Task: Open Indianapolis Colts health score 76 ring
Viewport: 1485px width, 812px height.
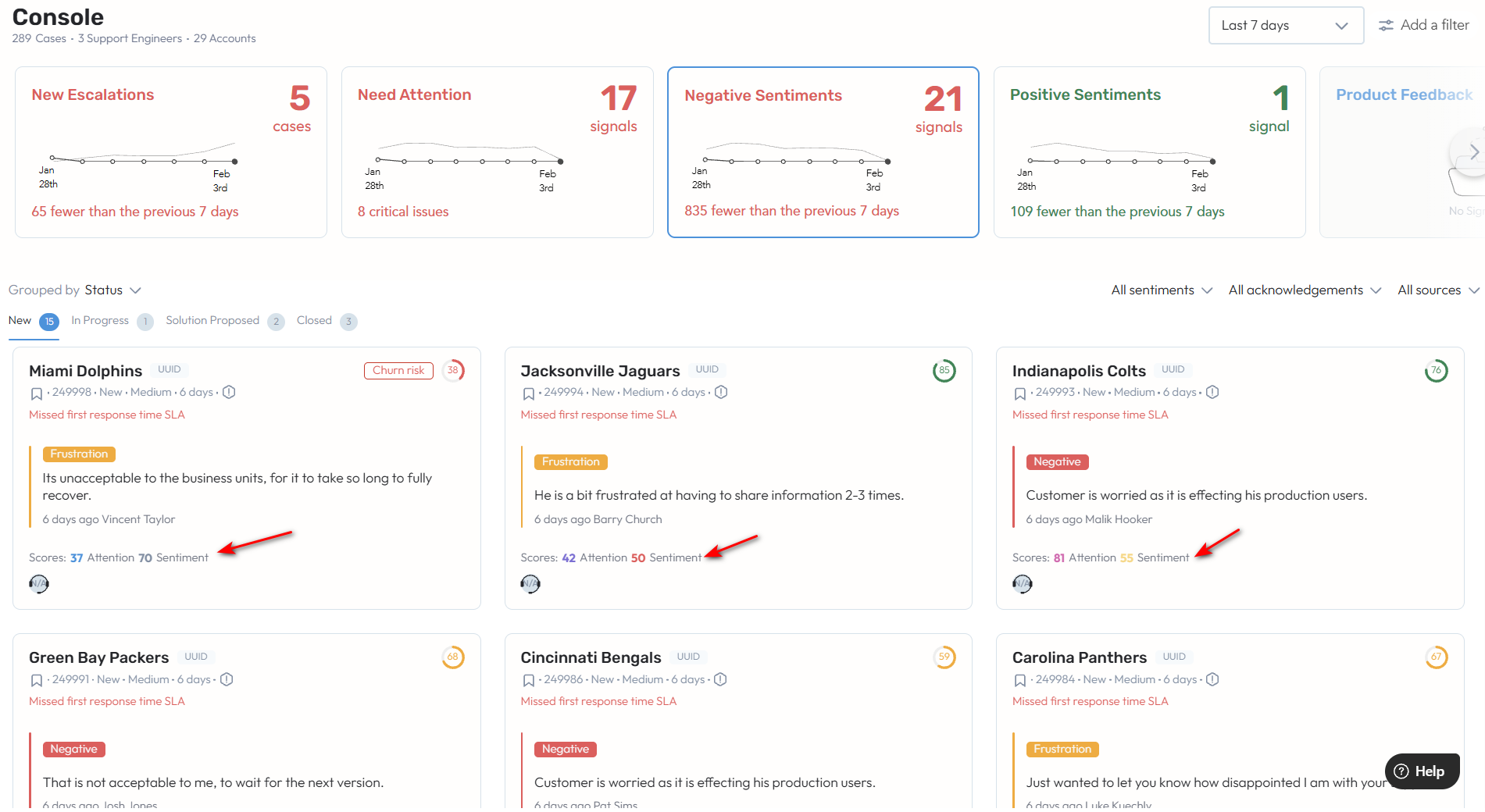Action: [x=1436, y=370]
